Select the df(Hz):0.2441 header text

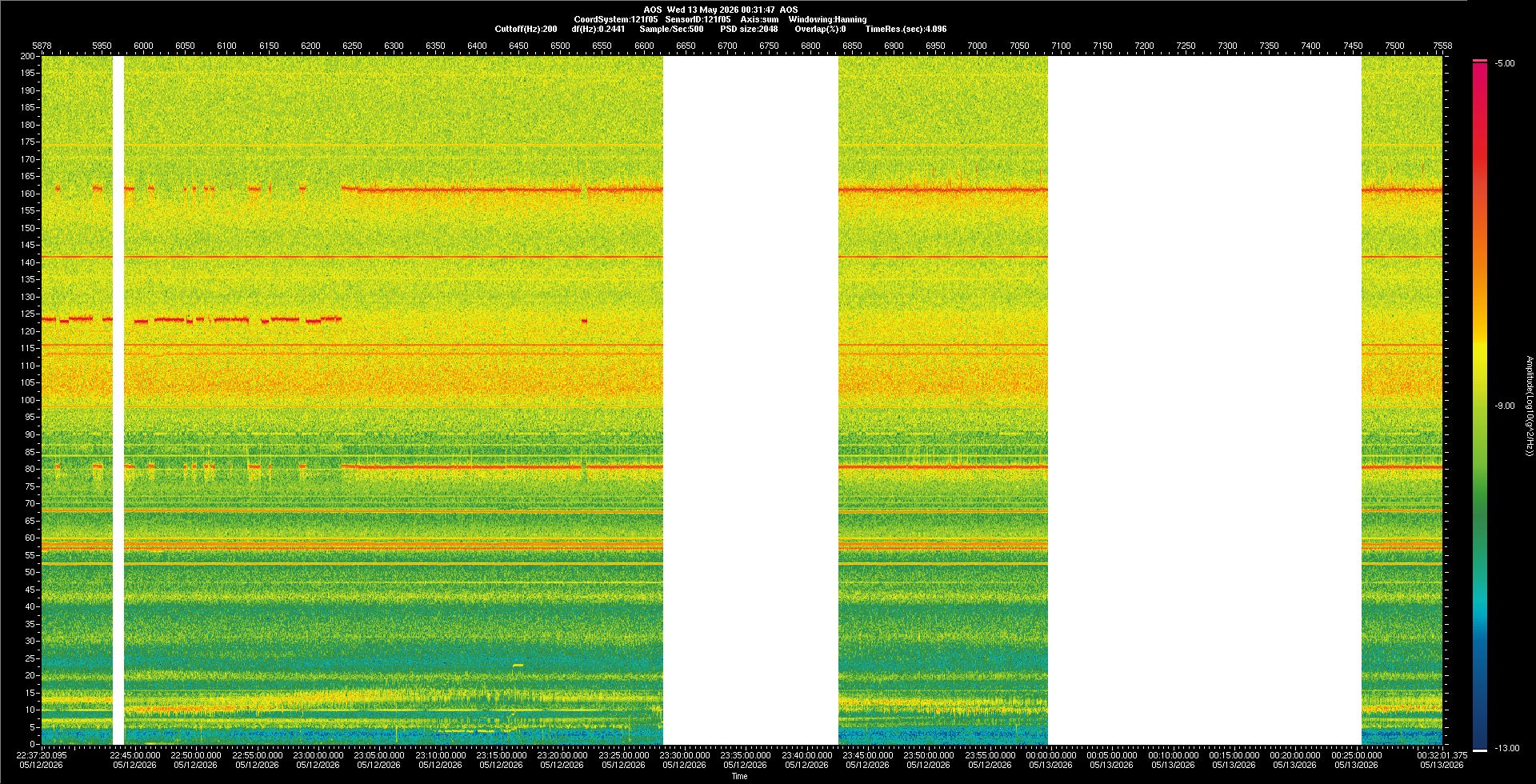pos(598,29)
